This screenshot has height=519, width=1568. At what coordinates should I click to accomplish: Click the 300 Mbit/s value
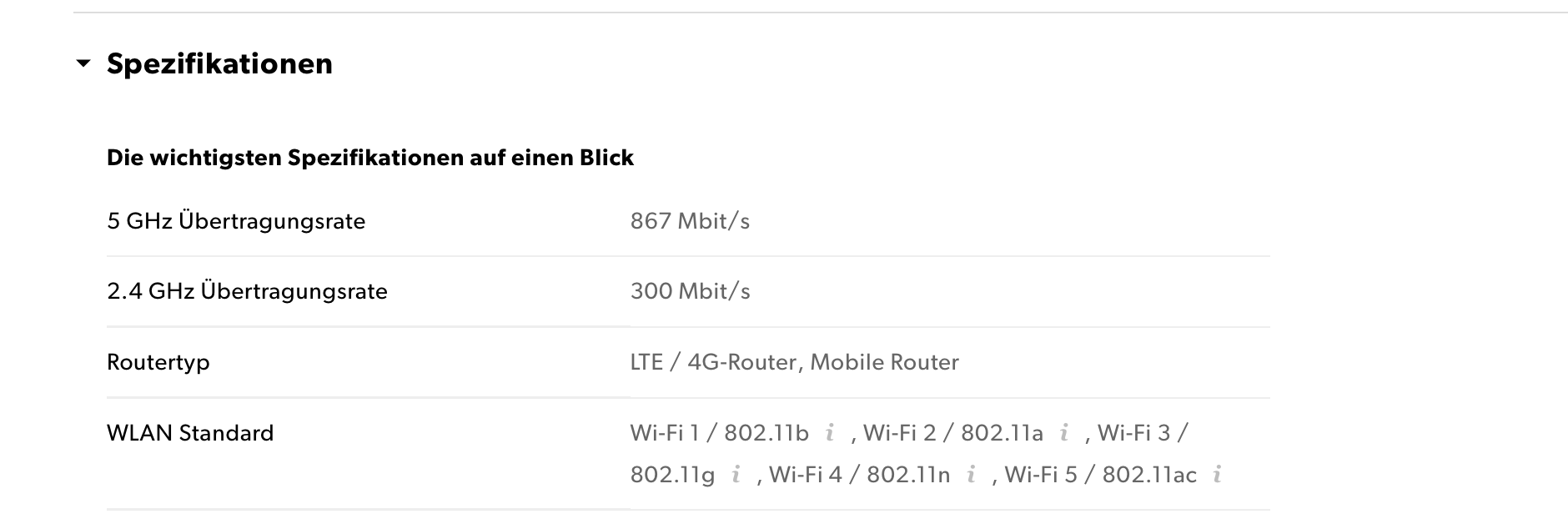690,291
